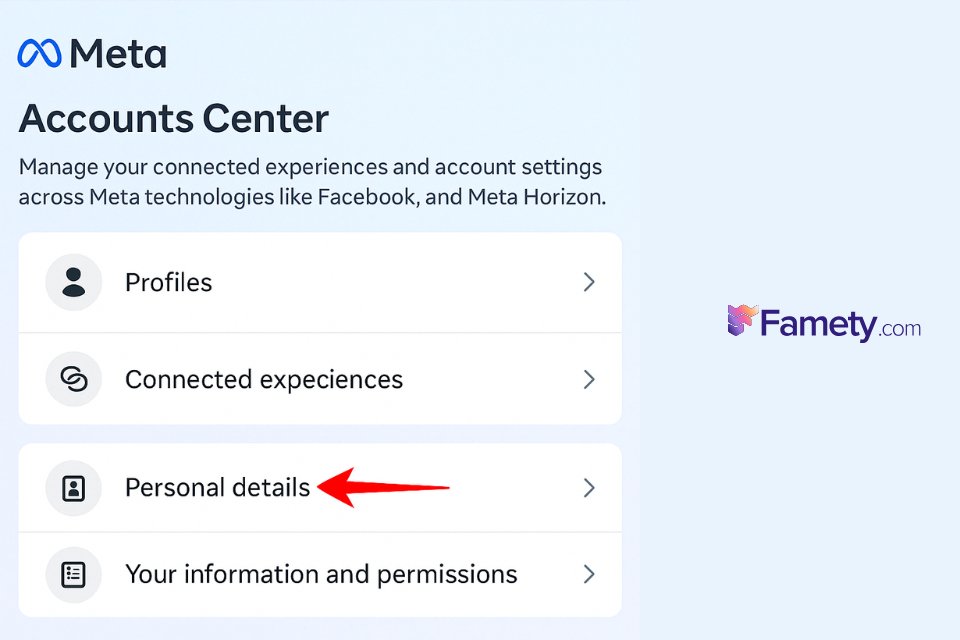Open the Profiles settings page
The height and width of the screenshot is (640, 960).
point(168,282)
